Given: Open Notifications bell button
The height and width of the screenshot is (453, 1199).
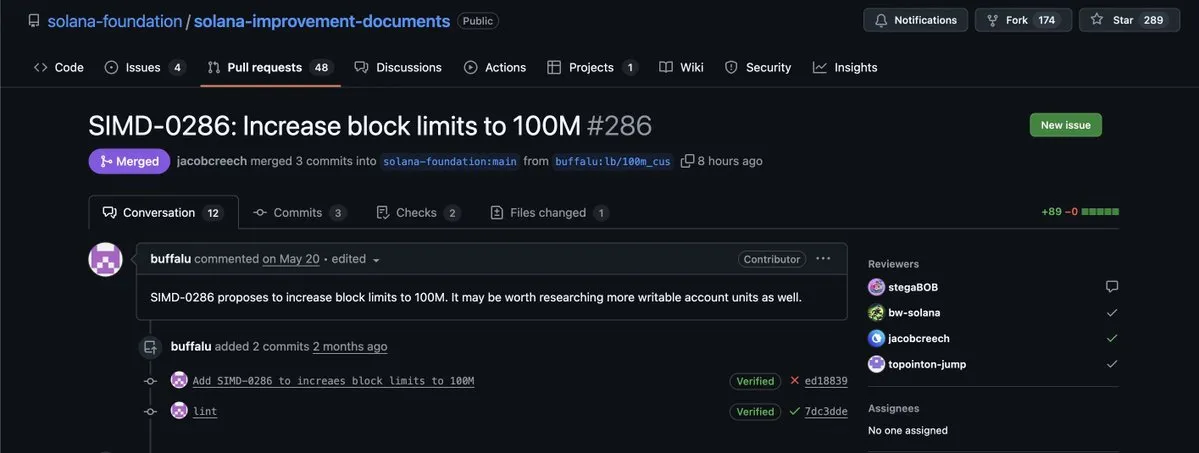Looking at the screenshot, I should click(915, 20).
